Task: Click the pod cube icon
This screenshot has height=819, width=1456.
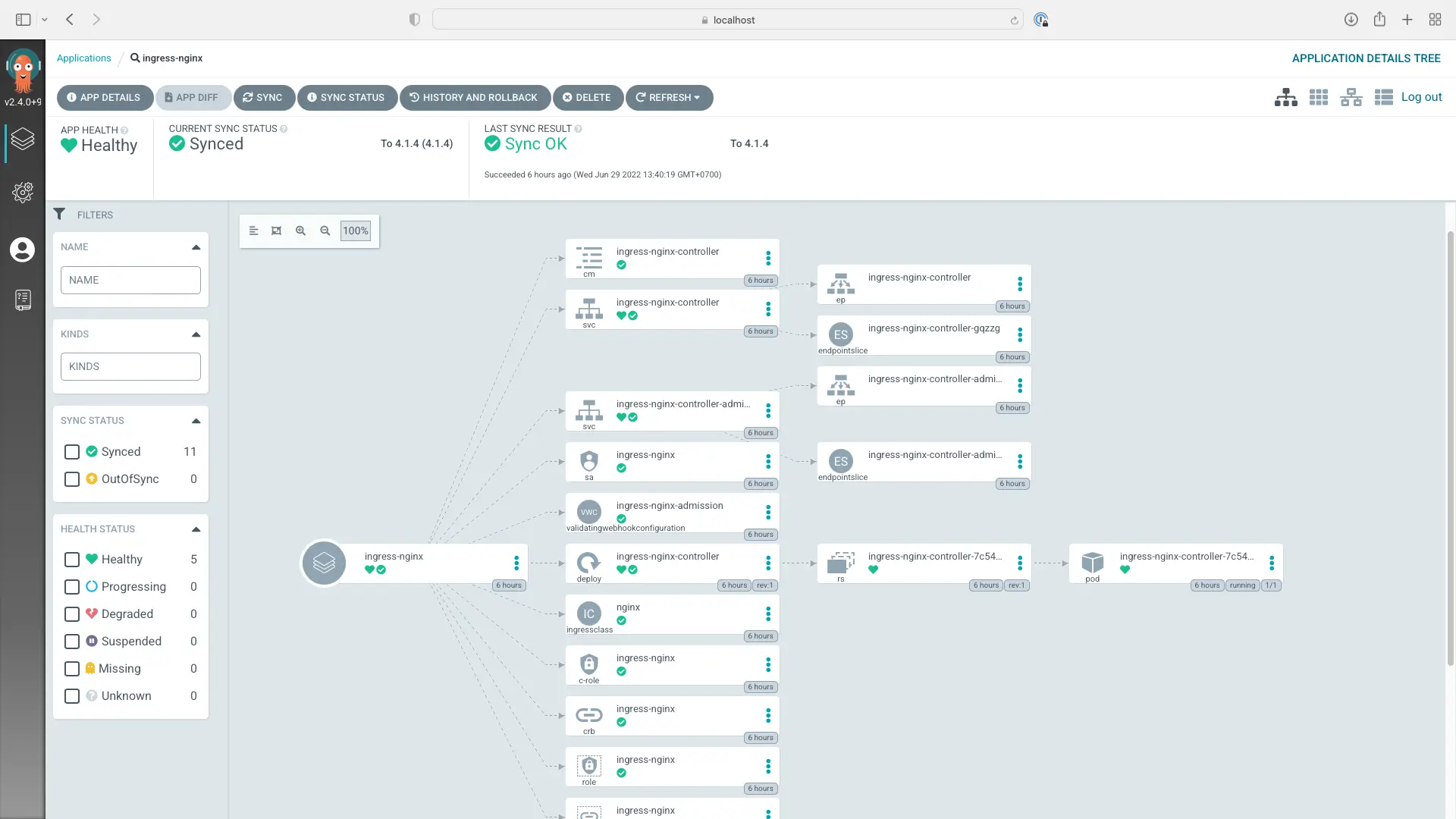Action: [x=1092, y=562]
